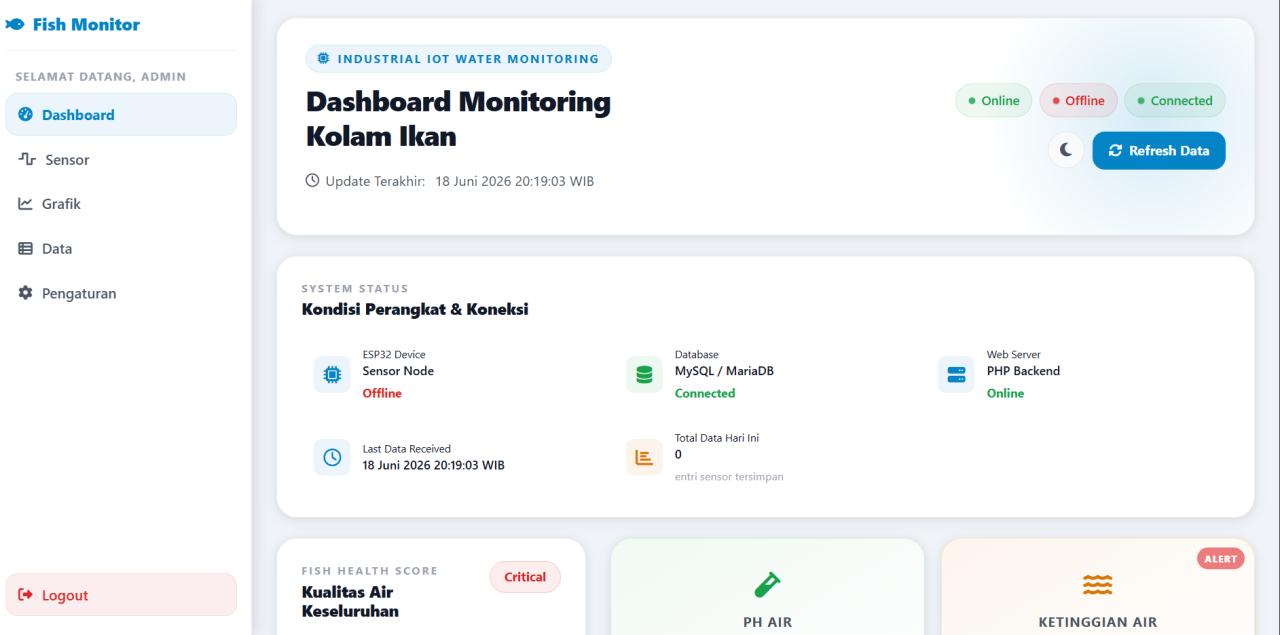Click the red Offline status pill
Image resolution: width=1280 pixels, height=635 pixels.
pyautogui.click(x=1078, y=100)
